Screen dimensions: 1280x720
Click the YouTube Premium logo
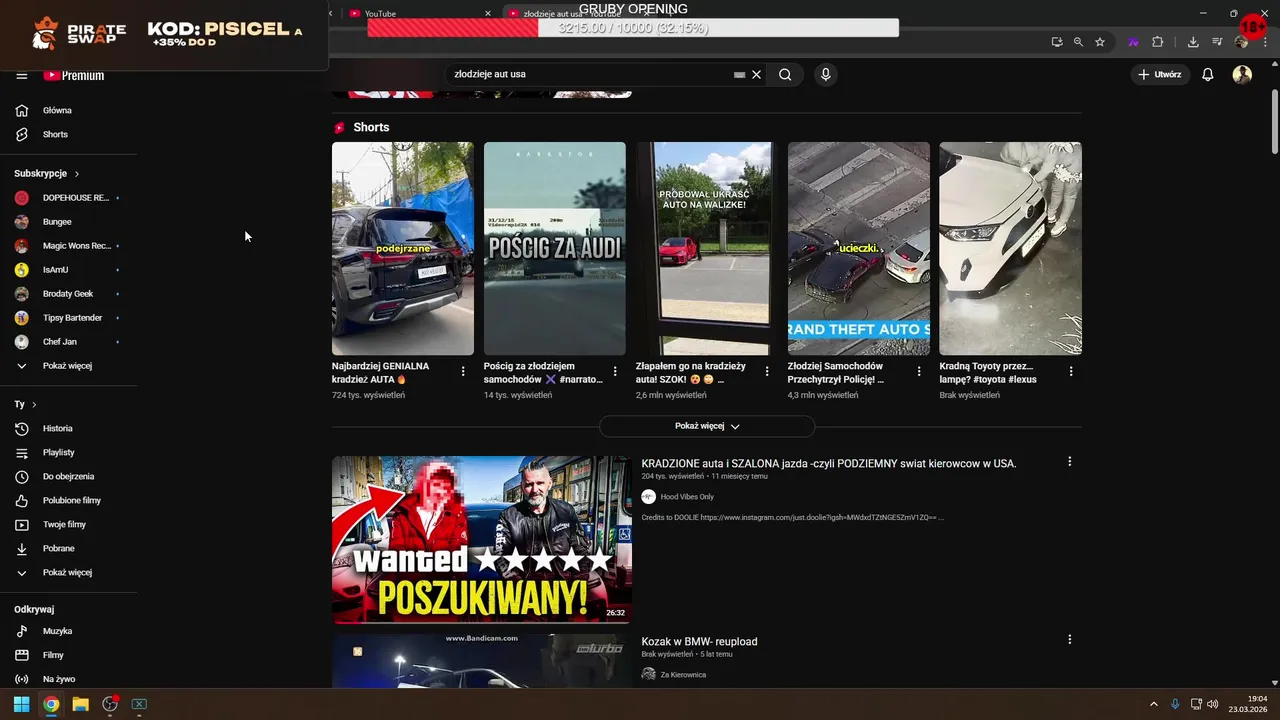pos(73,76)
